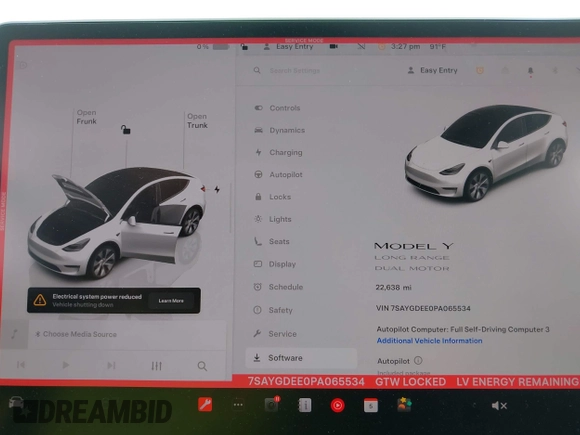This screenshot has height=435, width=580.
Task: Unmute the volume speaker icon
Action: tap(499, 406)
